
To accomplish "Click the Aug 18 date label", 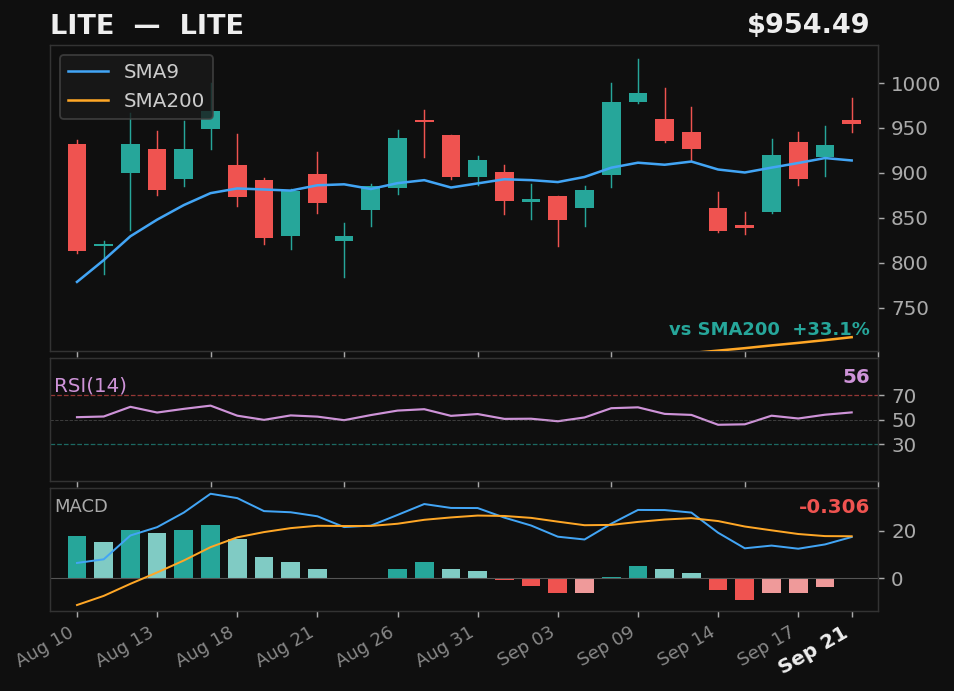I will click(206, 646).
